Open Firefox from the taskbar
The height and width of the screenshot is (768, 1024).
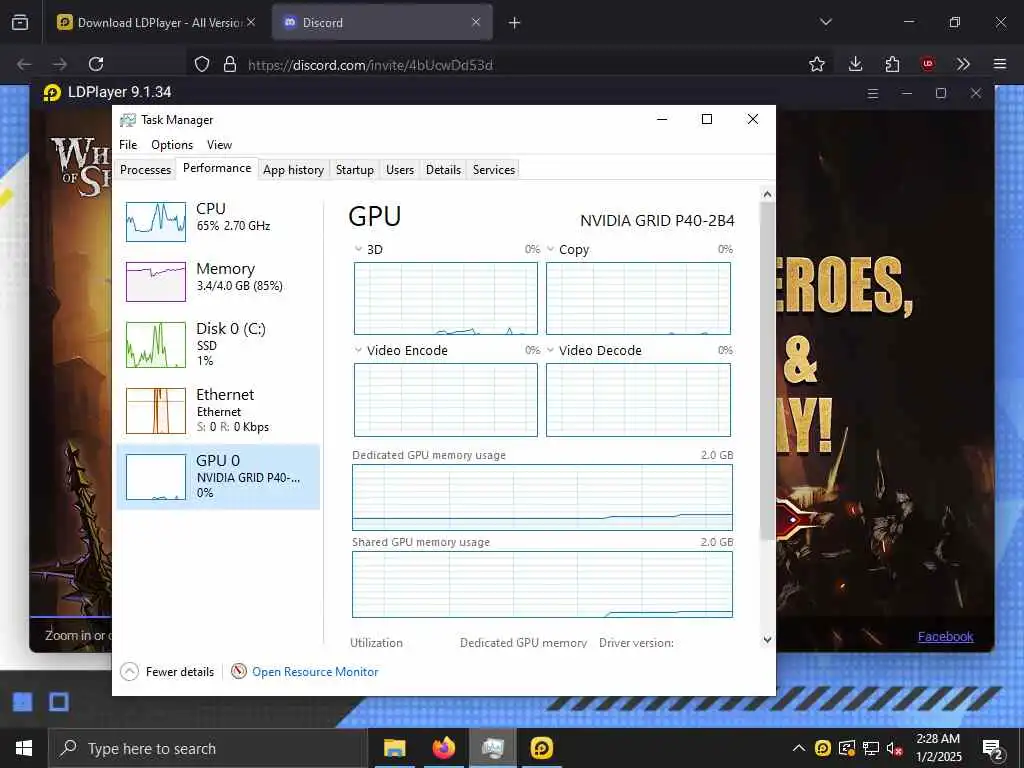443,748
